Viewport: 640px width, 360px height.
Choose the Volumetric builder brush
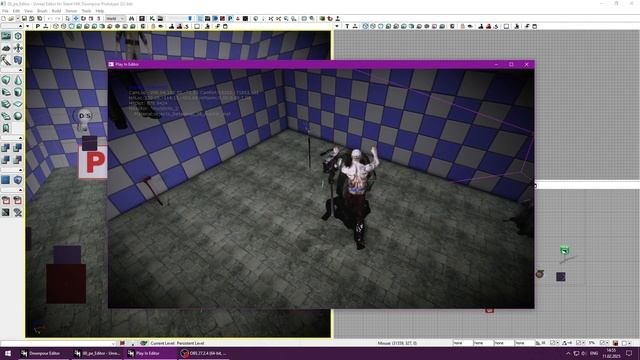[x=6, y=128]
